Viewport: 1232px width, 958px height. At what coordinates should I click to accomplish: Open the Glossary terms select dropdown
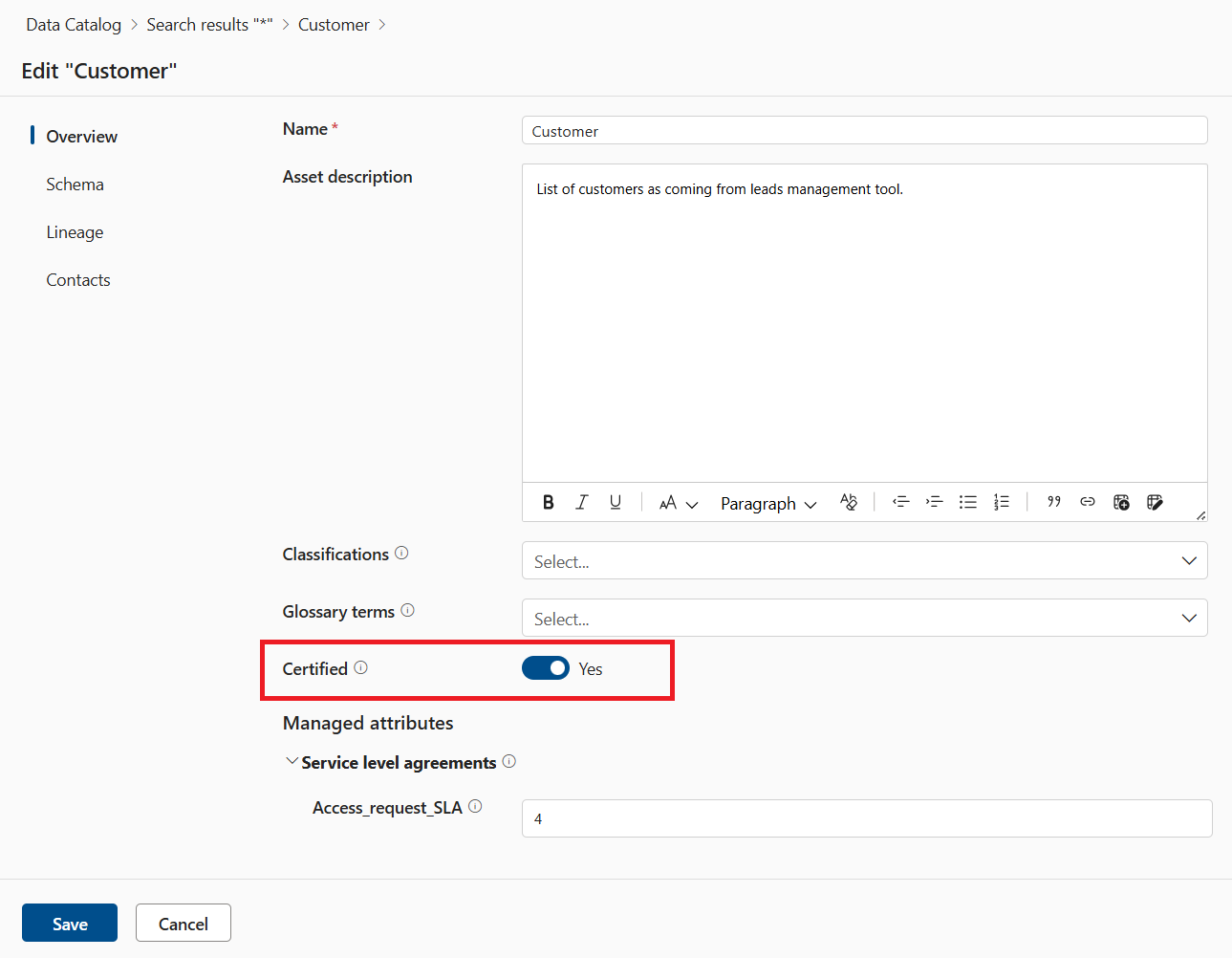tap(864, 618)
